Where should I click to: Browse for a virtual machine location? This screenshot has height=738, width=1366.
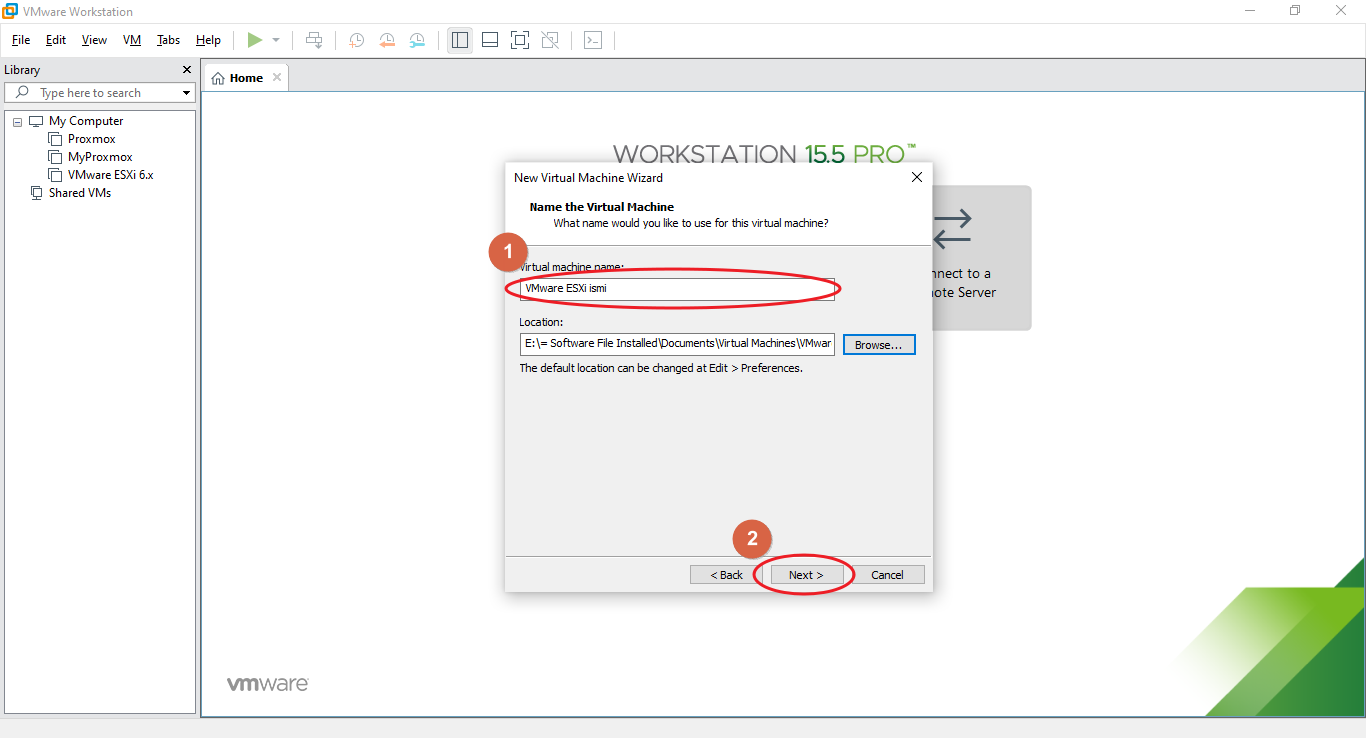click(x=878, y=344)
